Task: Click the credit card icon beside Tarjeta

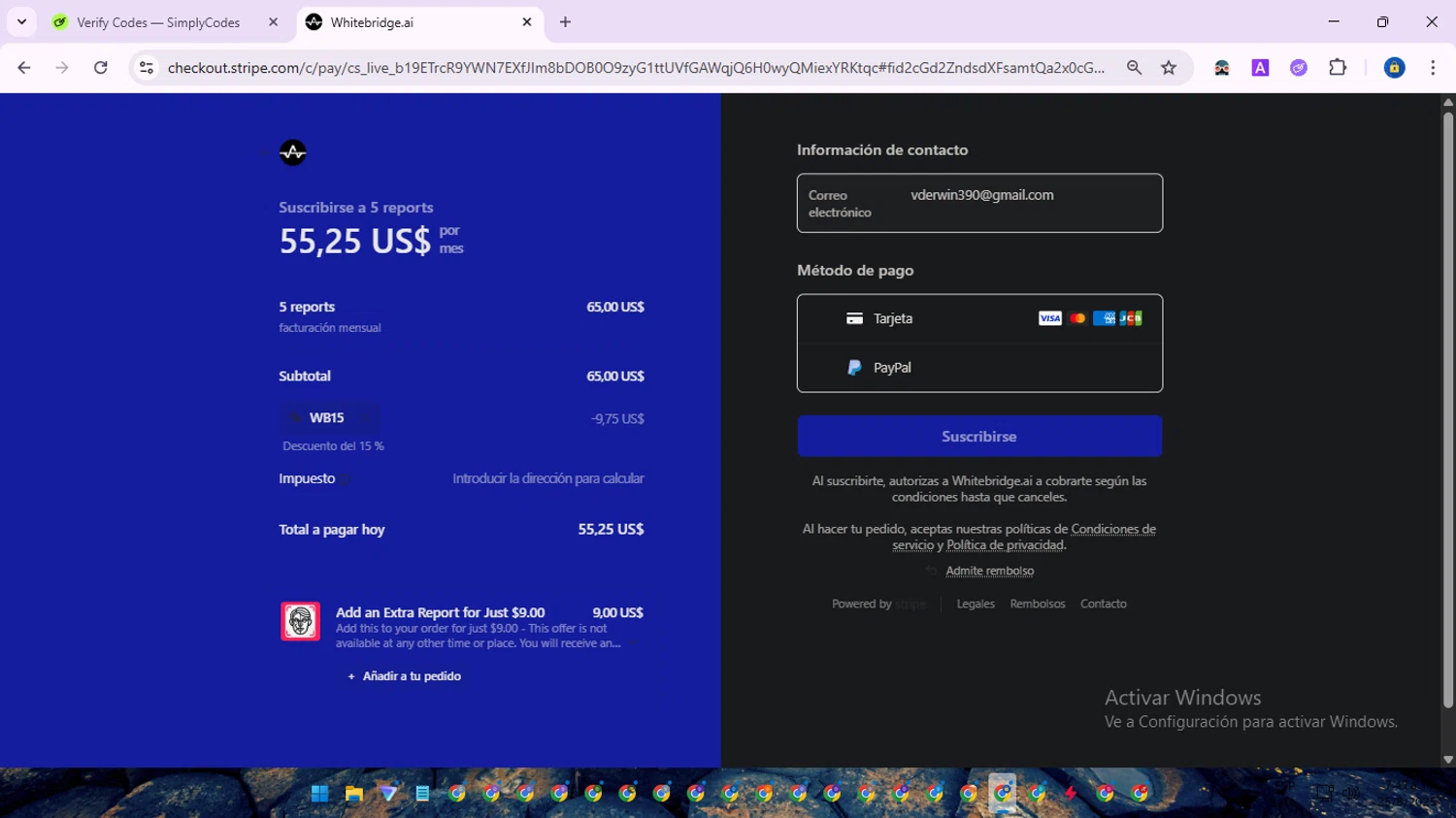Action: click(854, 318)
